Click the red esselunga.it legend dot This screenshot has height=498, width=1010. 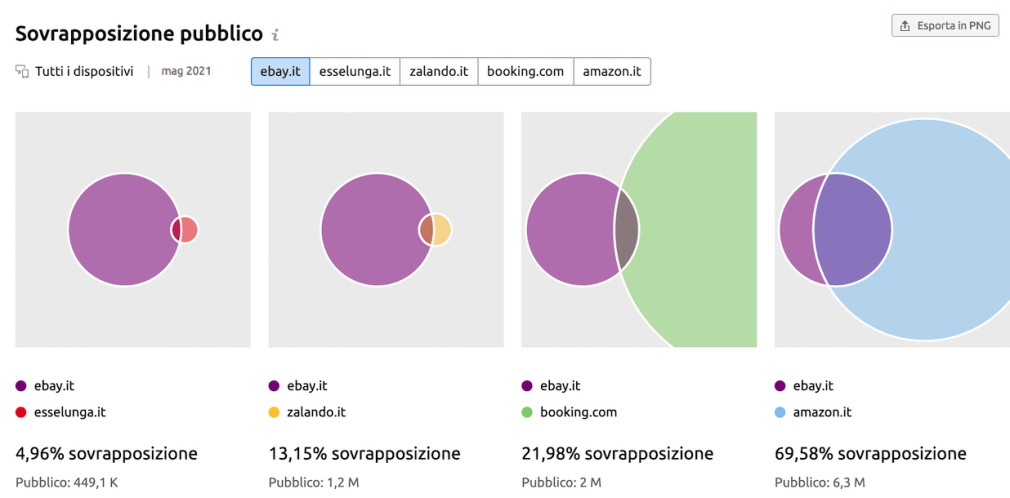point(21,412)
